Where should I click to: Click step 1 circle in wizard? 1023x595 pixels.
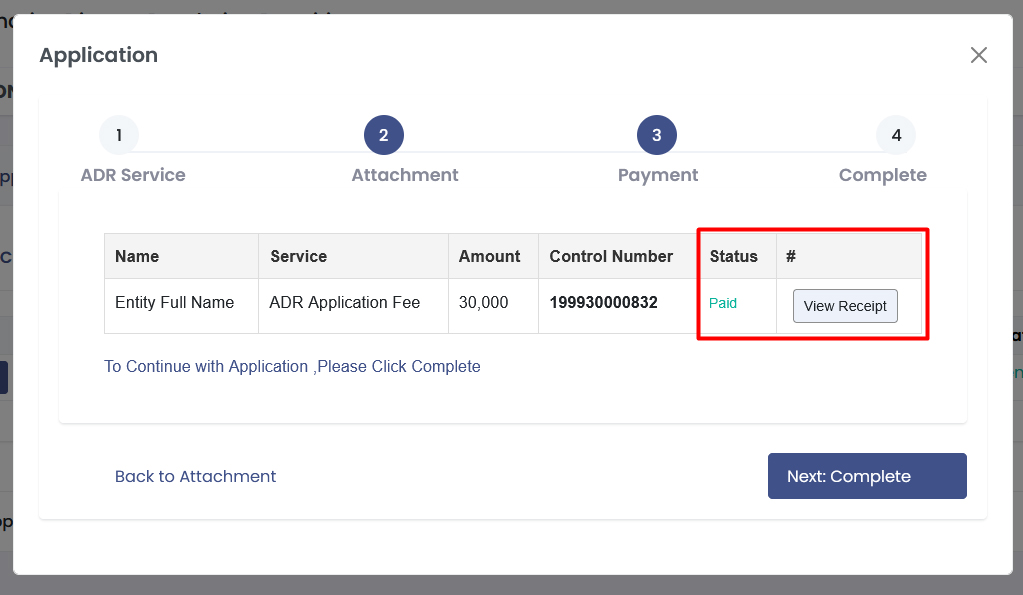tap(119, 135)
